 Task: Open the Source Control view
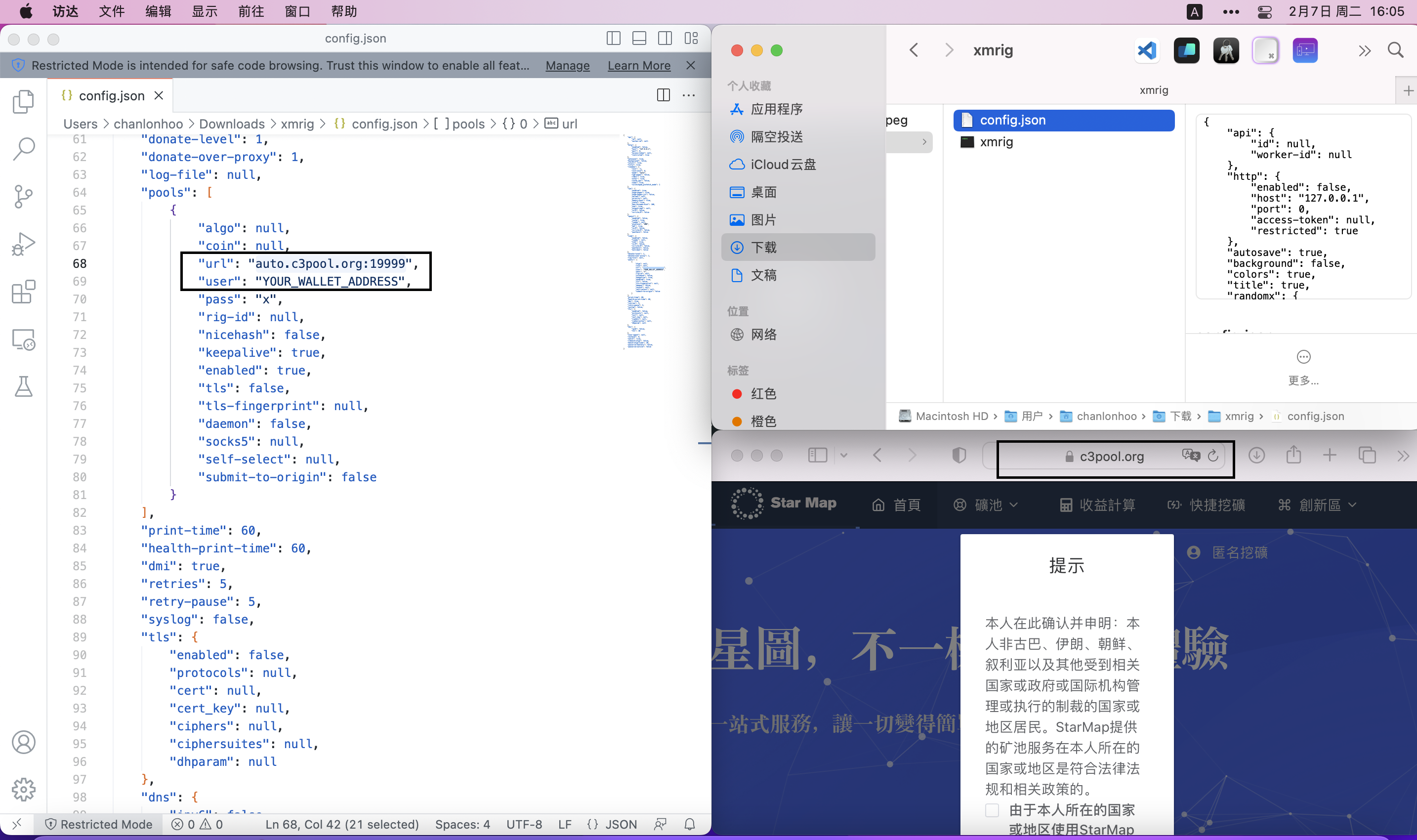click(x=24, y=197)
